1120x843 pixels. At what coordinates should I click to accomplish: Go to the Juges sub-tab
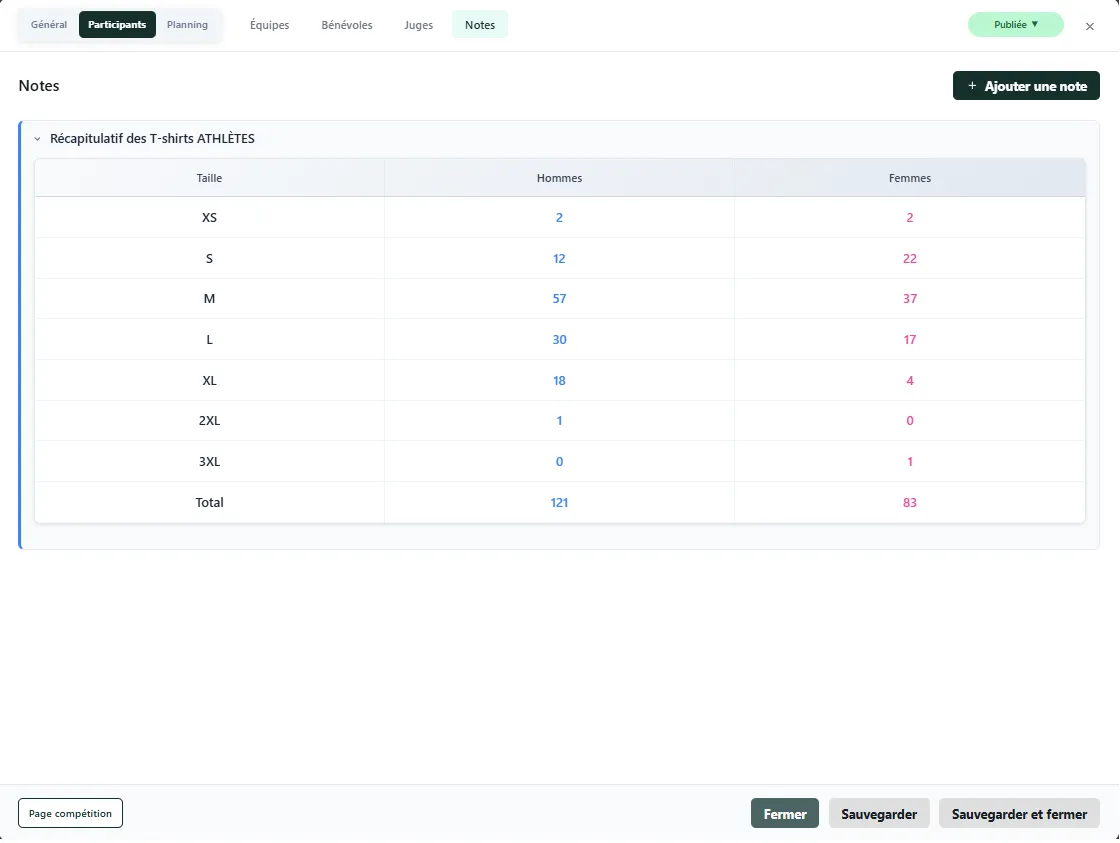[419, 25]
